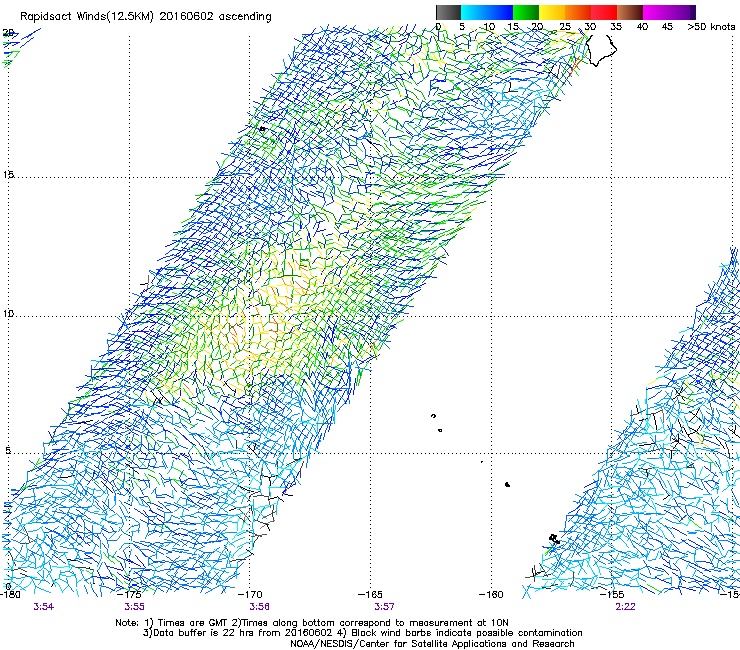Viewport: 740px width, 650px height.
Task: Click the title 'Rapidscat Winds(12.5KM) 20160602 ascending'
Action: [145, 17]
